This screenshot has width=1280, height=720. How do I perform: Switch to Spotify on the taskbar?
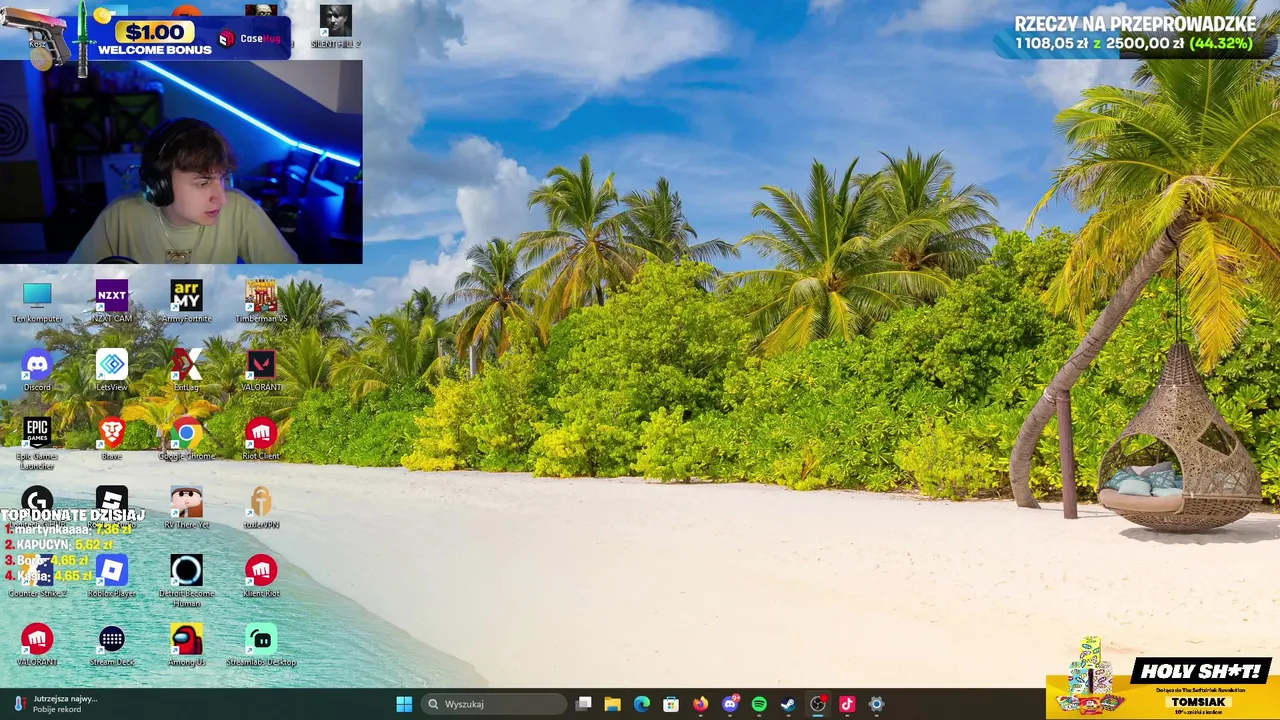(x=759, y=704)
